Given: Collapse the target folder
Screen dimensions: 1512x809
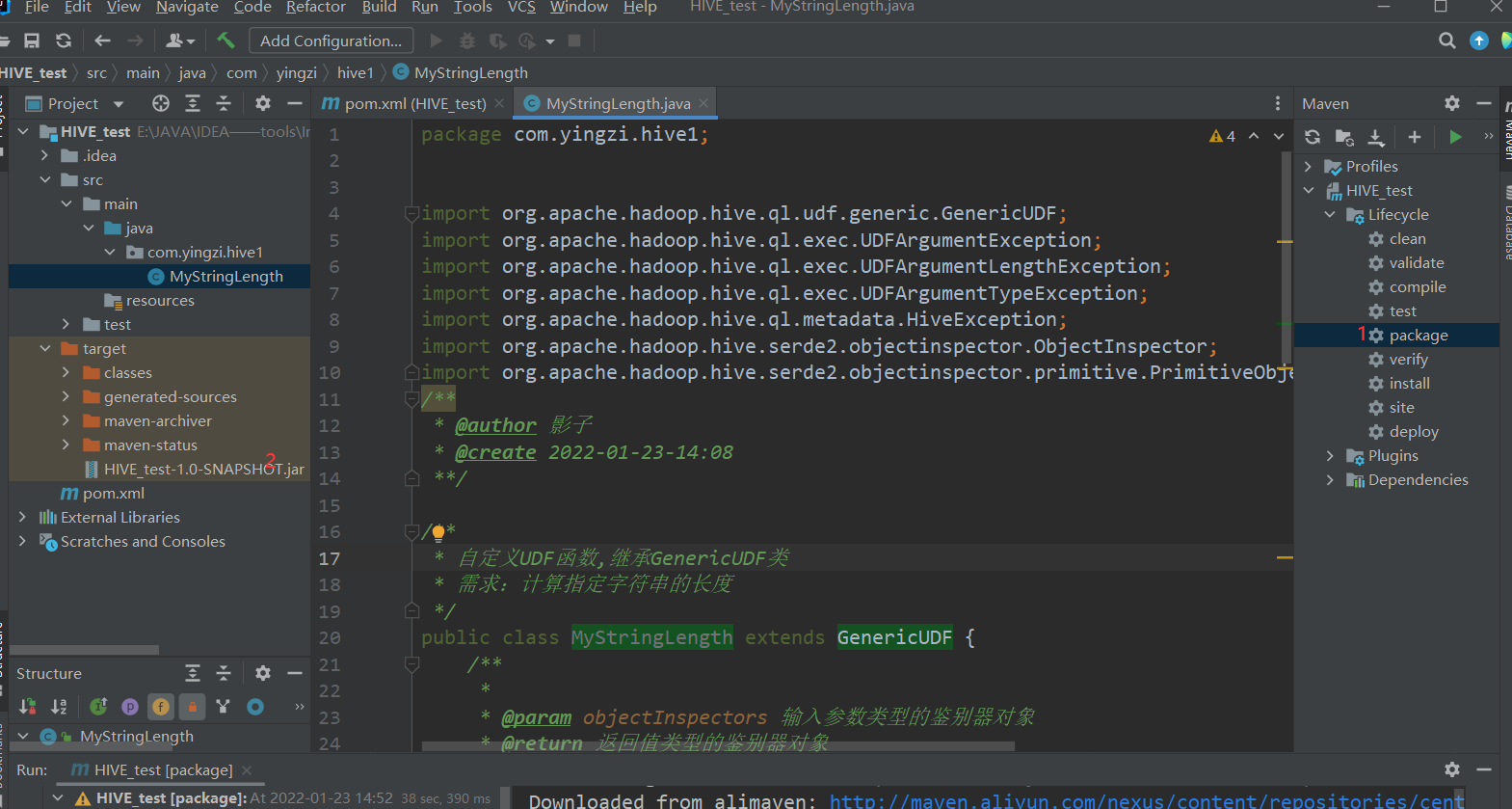Looking at the screenshot, I should [x=45, y=348].
